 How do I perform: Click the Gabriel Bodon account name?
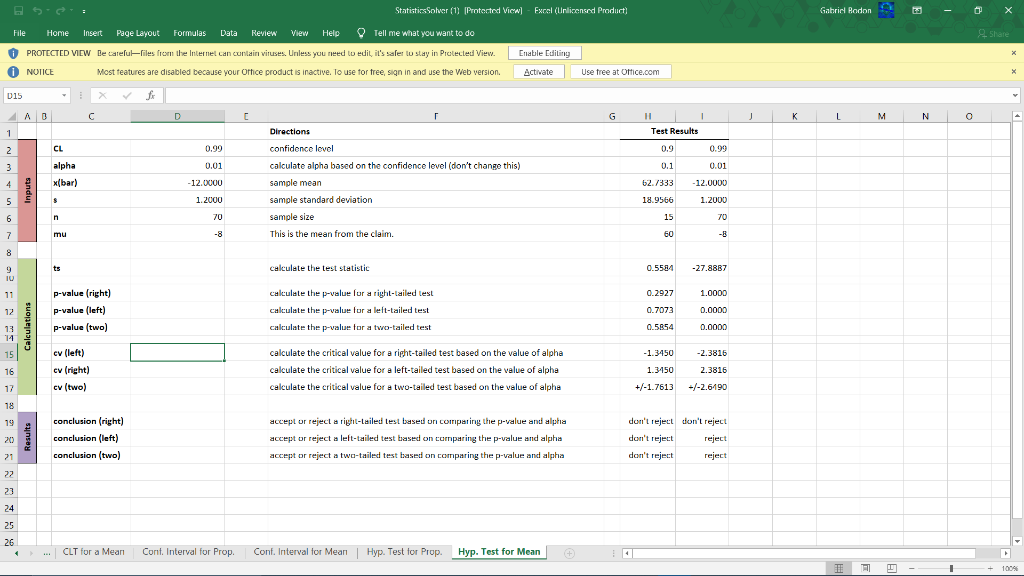click(846, 10)
